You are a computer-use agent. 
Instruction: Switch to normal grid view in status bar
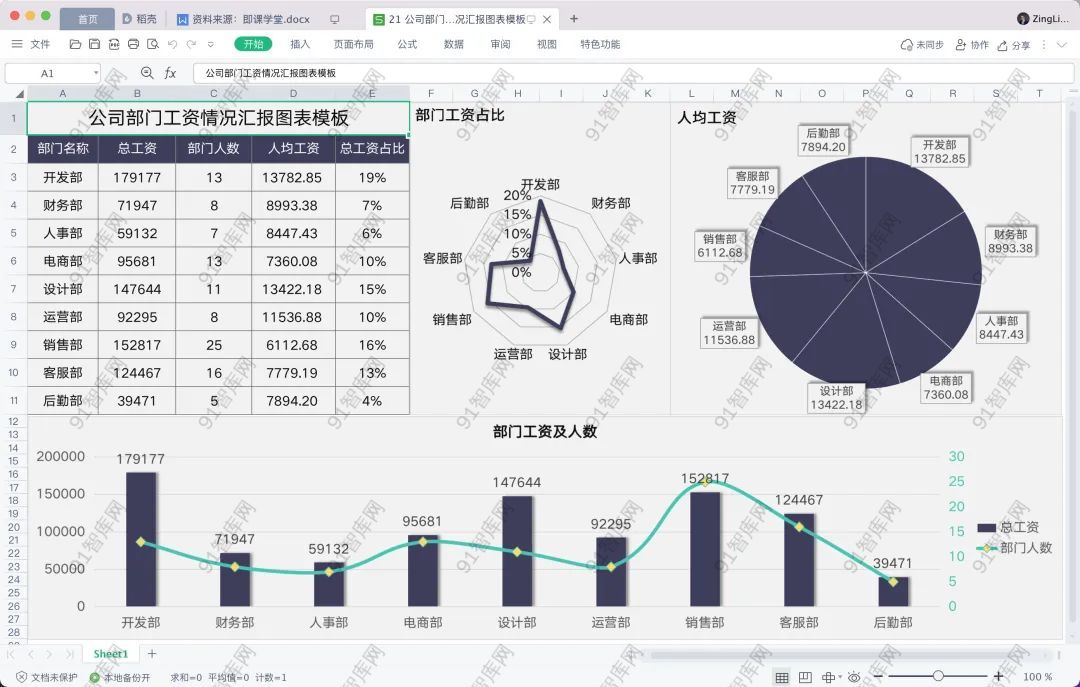point(782,677)
